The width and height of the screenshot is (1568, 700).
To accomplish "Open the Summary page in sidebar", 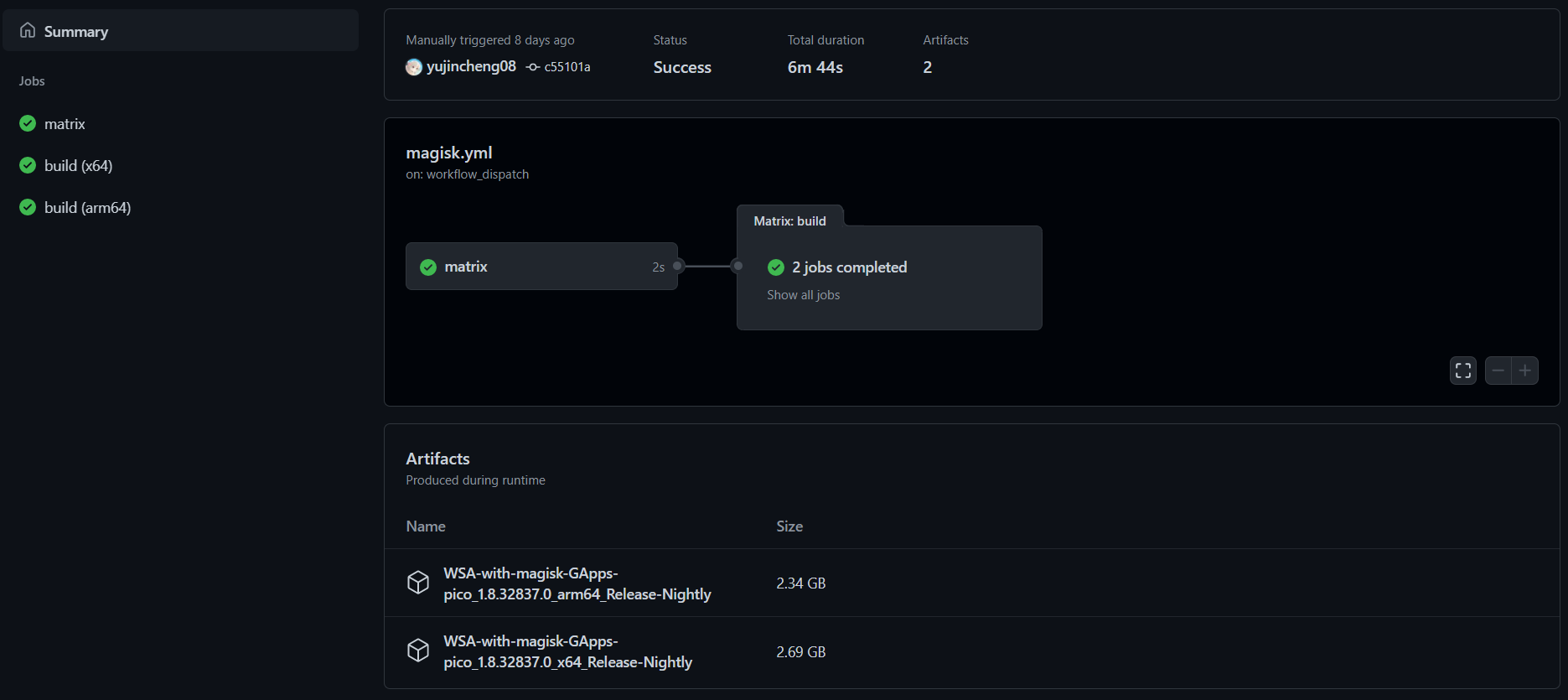I will 180,31.
